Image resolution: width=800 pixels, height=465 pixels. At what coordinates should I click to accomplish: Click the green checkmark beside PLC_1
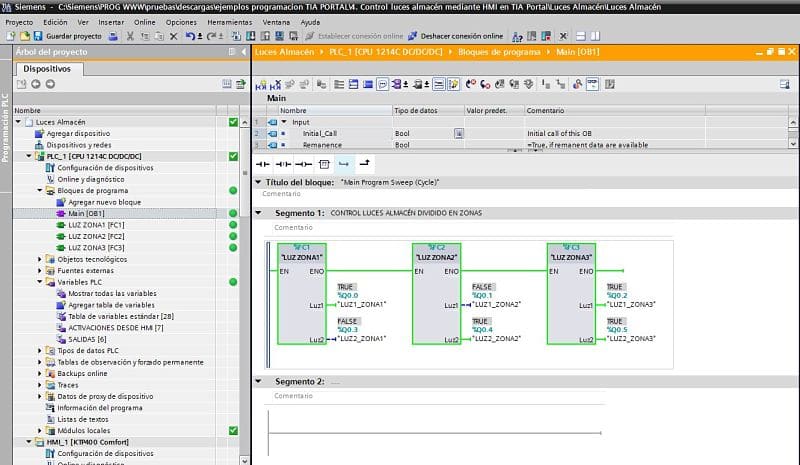[233, 156]
